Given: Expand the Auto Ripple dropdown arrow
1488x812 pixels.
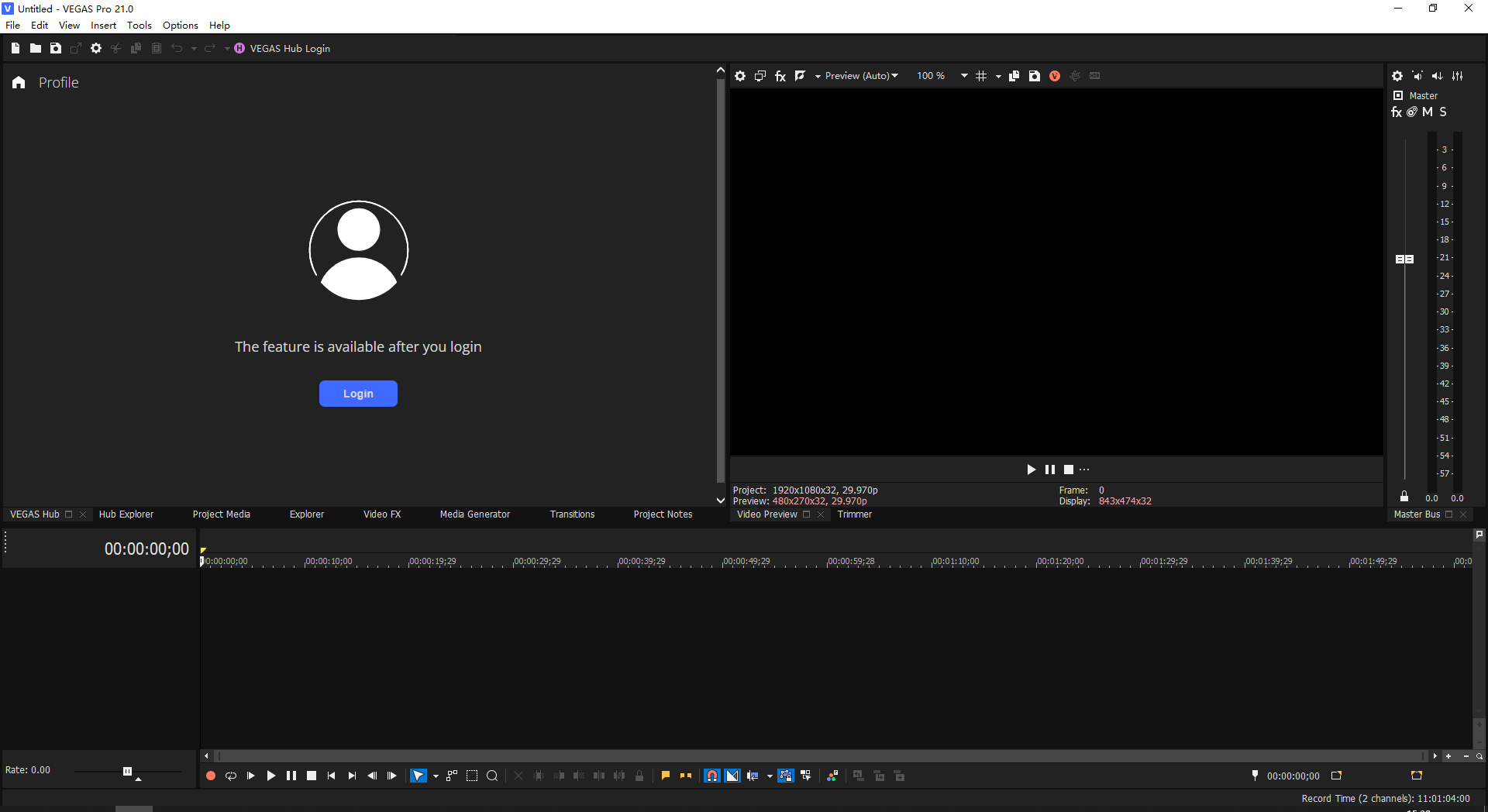Looking at the screenshot, I should click(770, 776).
